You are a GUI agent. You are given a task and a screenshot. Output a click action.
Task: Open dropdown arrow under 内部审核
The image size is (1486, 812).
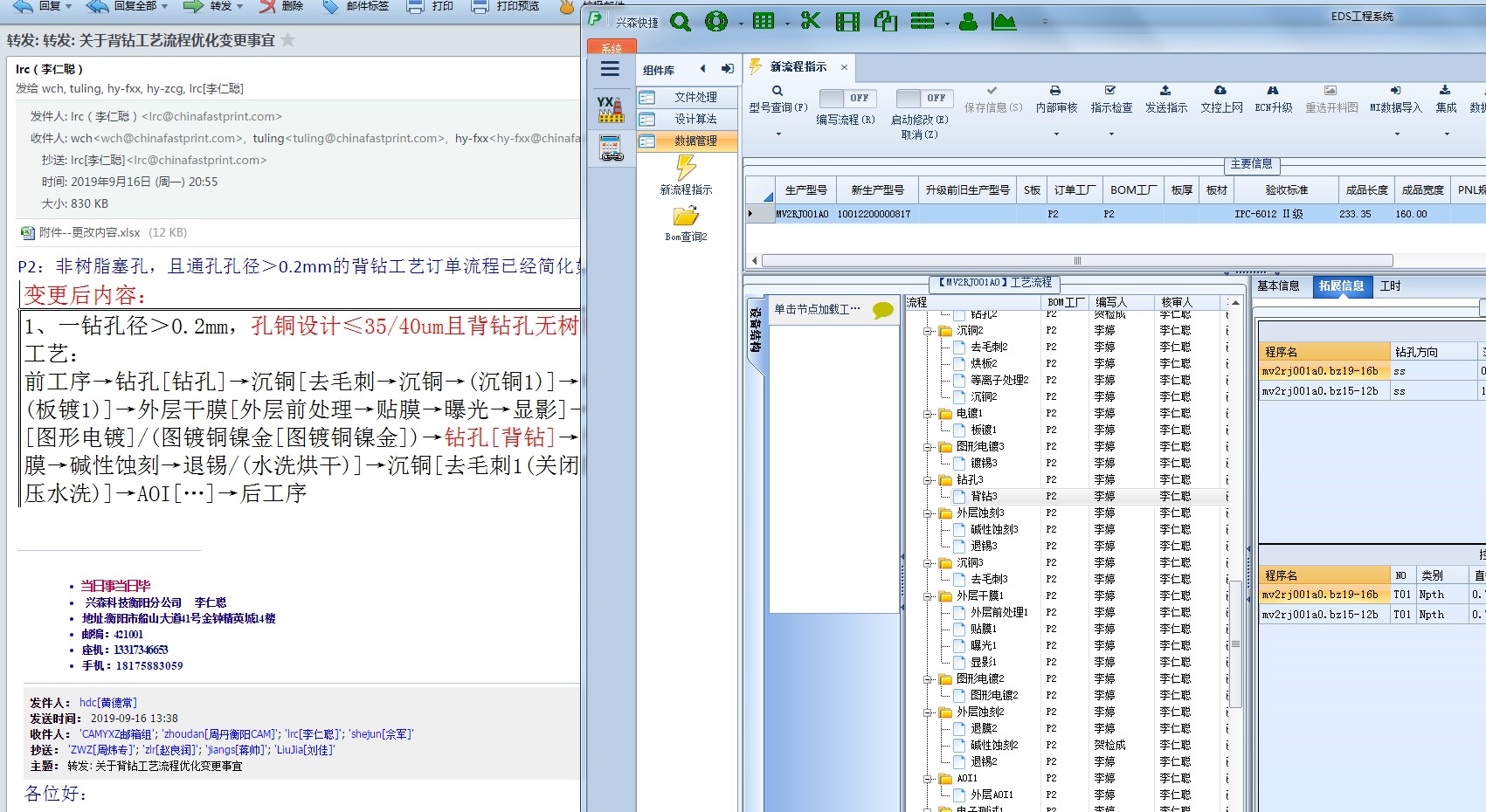pyautogui.click(x=1056, y=134)
